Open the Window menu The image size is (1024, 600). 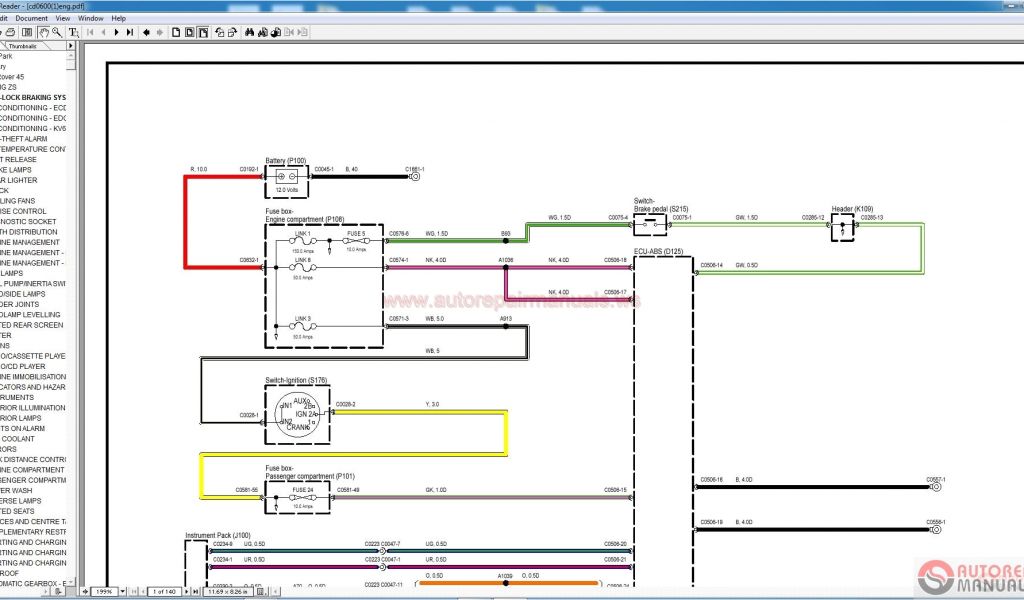[x=90, y=18]
